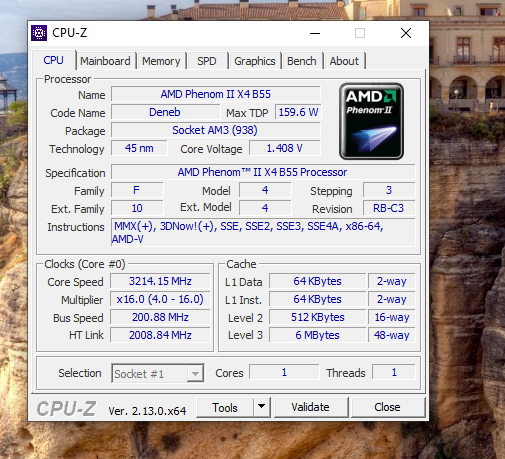505x459 pixels.
Task: Click the Instructions field listing MMX, SSE
Action: (x=263, y=232)
